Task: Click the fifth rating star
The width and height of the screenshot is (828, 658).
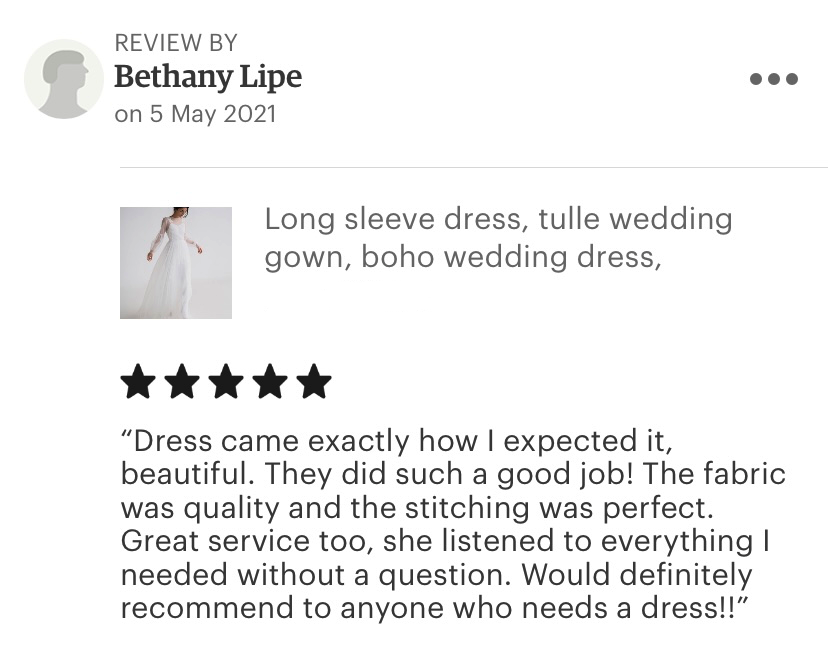Action: (x=314, y=381)
